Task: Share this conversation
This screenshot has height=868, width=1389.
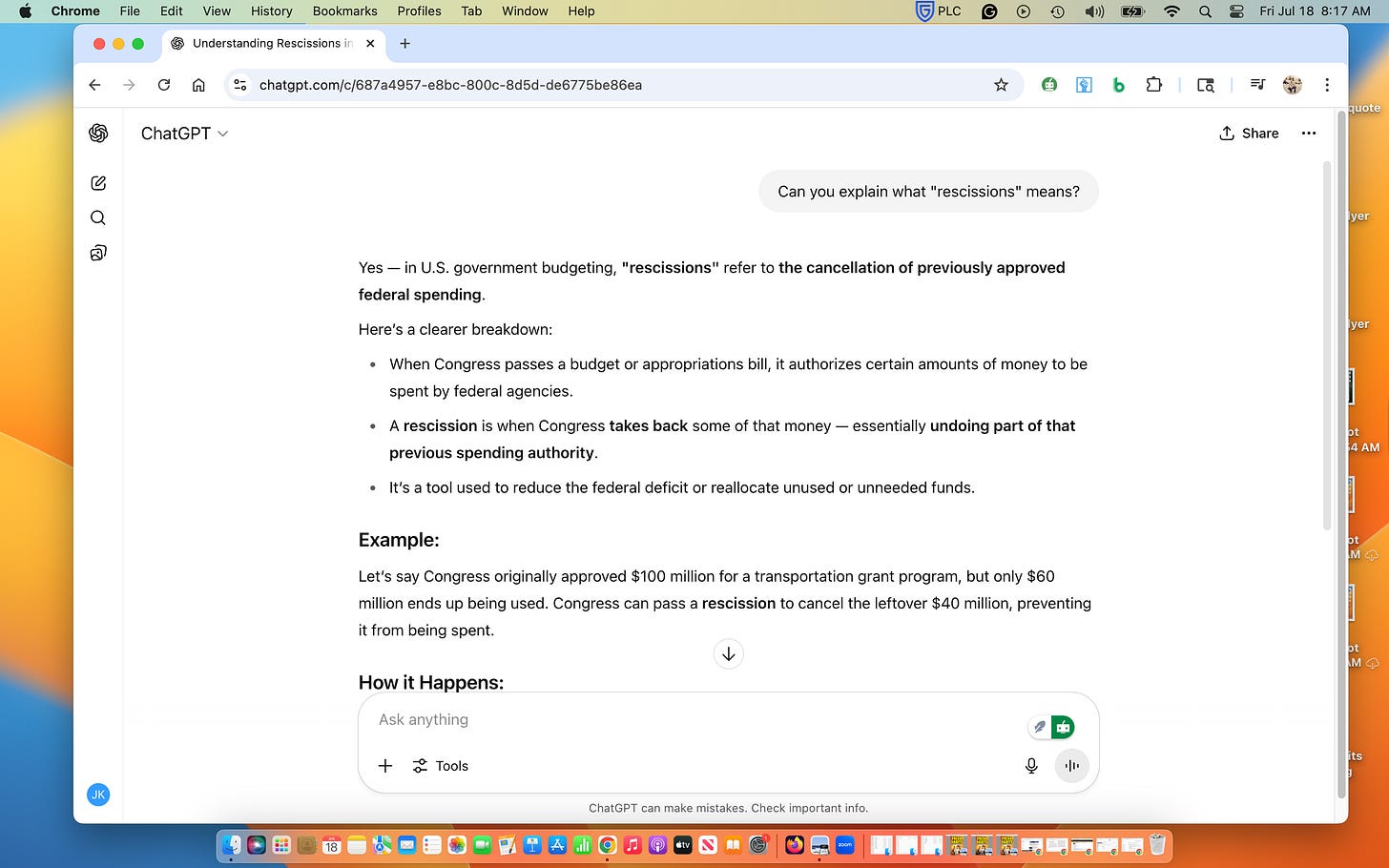Action: [1249, 134]
